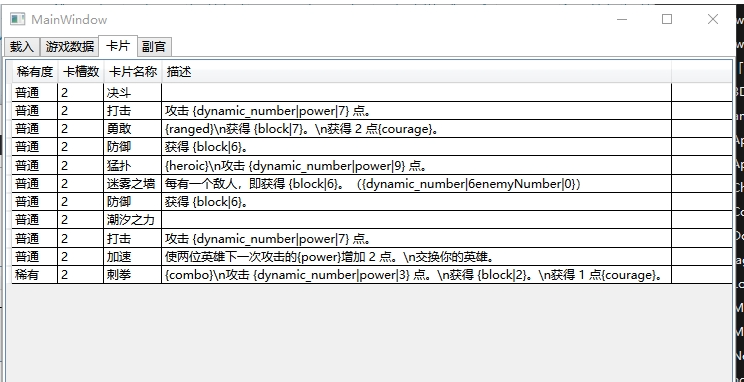Click the 普通 rarity cell in 潮汐之力 row
The height and width of the screenshot is (382, 744).
click(35, 220)
